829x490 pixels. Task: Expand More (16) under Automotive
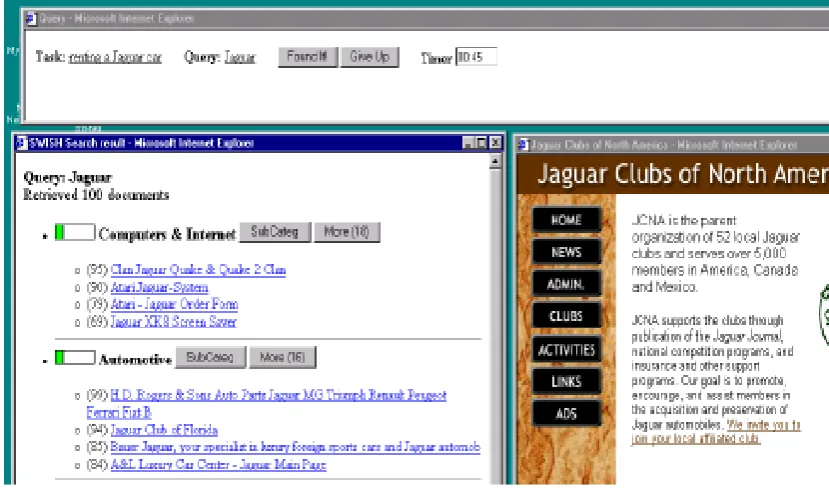[282, 357]
